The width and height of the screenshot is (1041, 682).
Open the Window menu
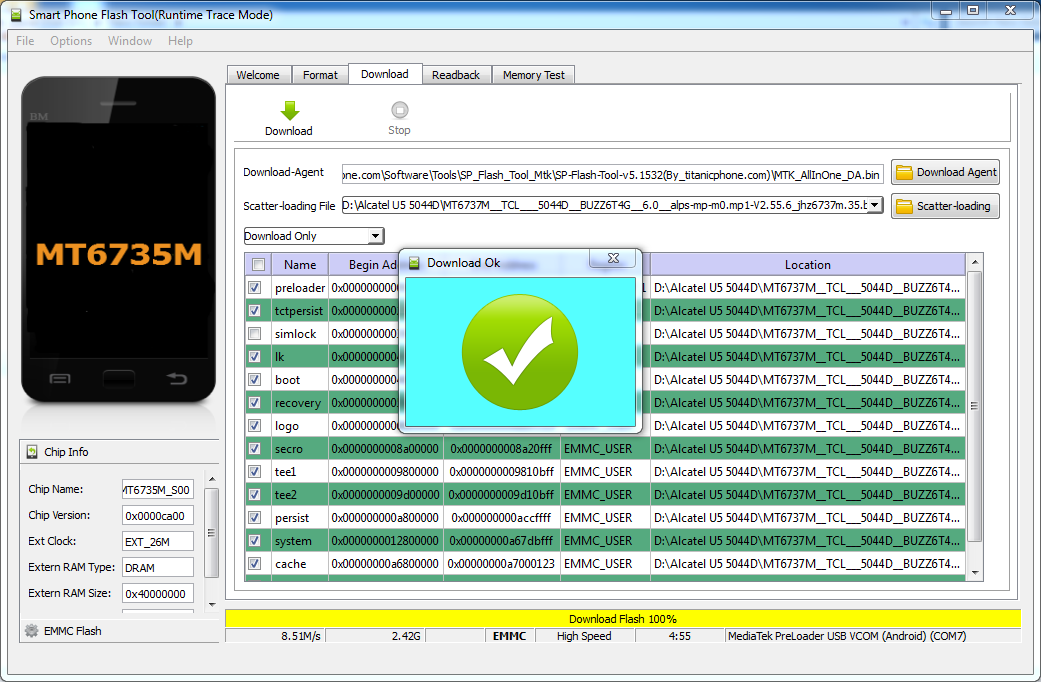pos(130,41)
